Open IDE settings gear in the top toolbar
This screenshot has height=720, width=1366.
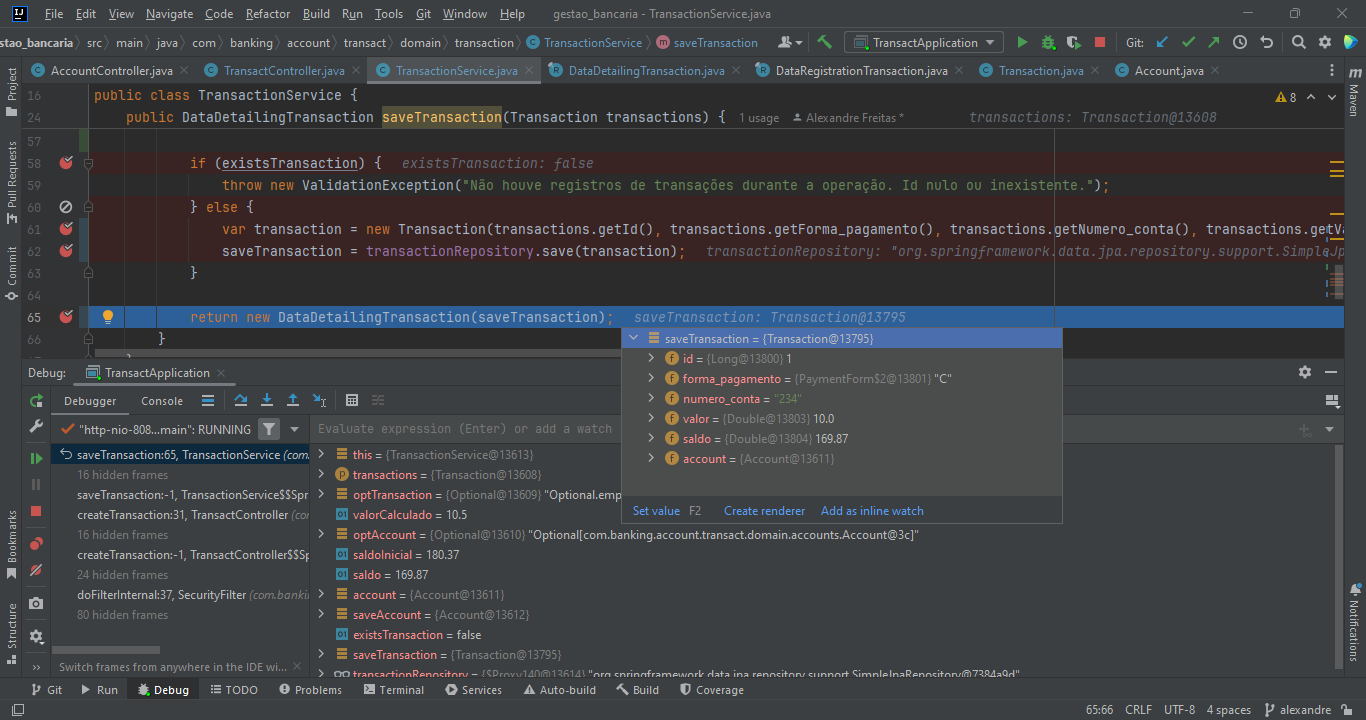tap(1324, 42)
